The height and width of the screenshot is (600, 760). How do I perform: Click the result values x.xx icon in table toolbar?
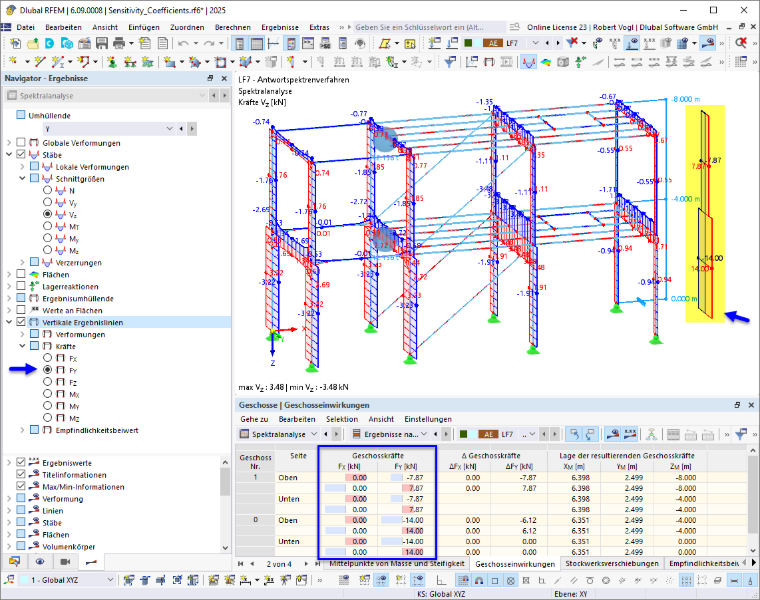[x=630, y=434]
